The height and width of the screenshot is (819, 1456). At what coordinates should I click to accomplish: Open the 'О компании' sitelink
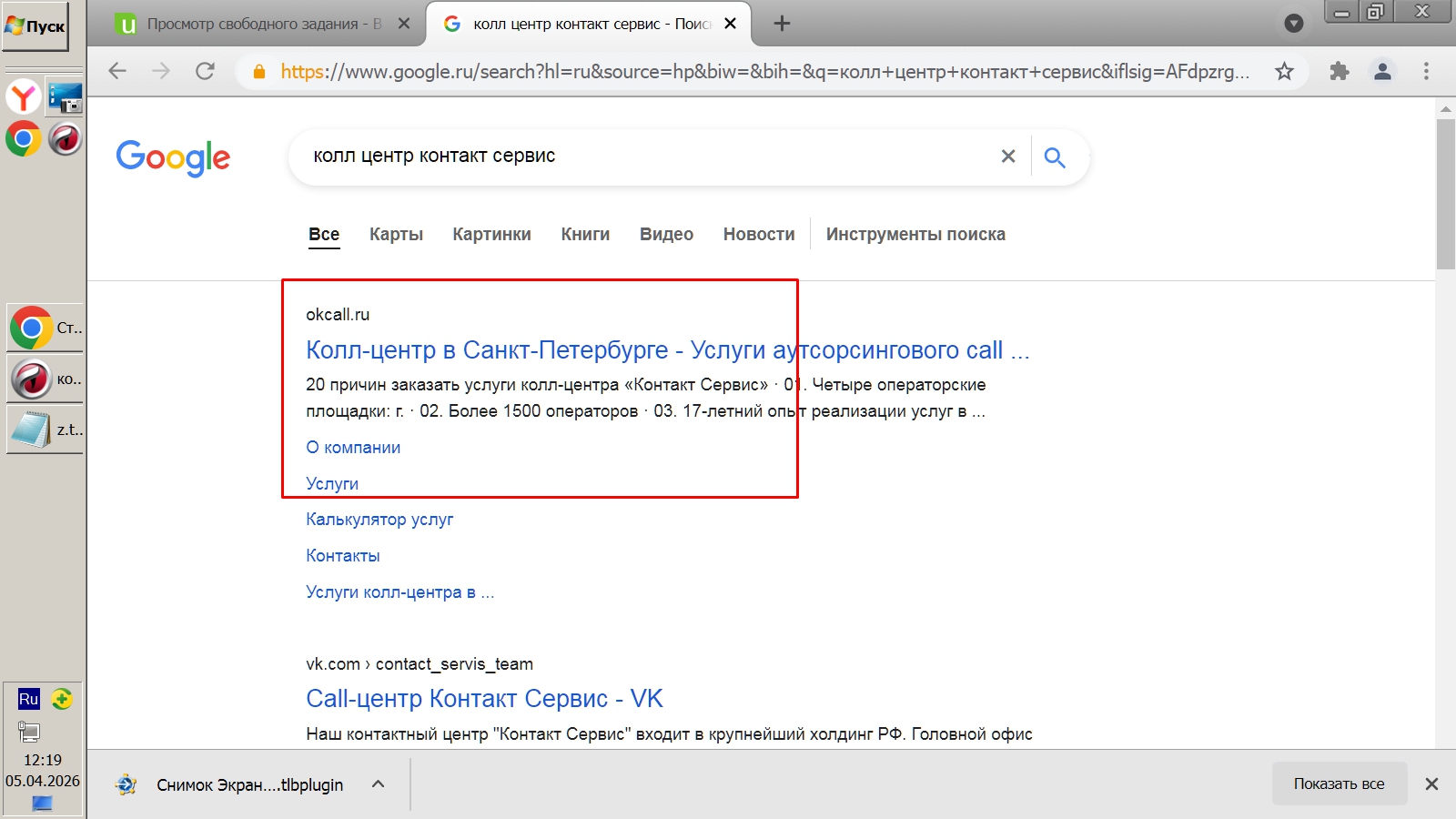[353, 448]
